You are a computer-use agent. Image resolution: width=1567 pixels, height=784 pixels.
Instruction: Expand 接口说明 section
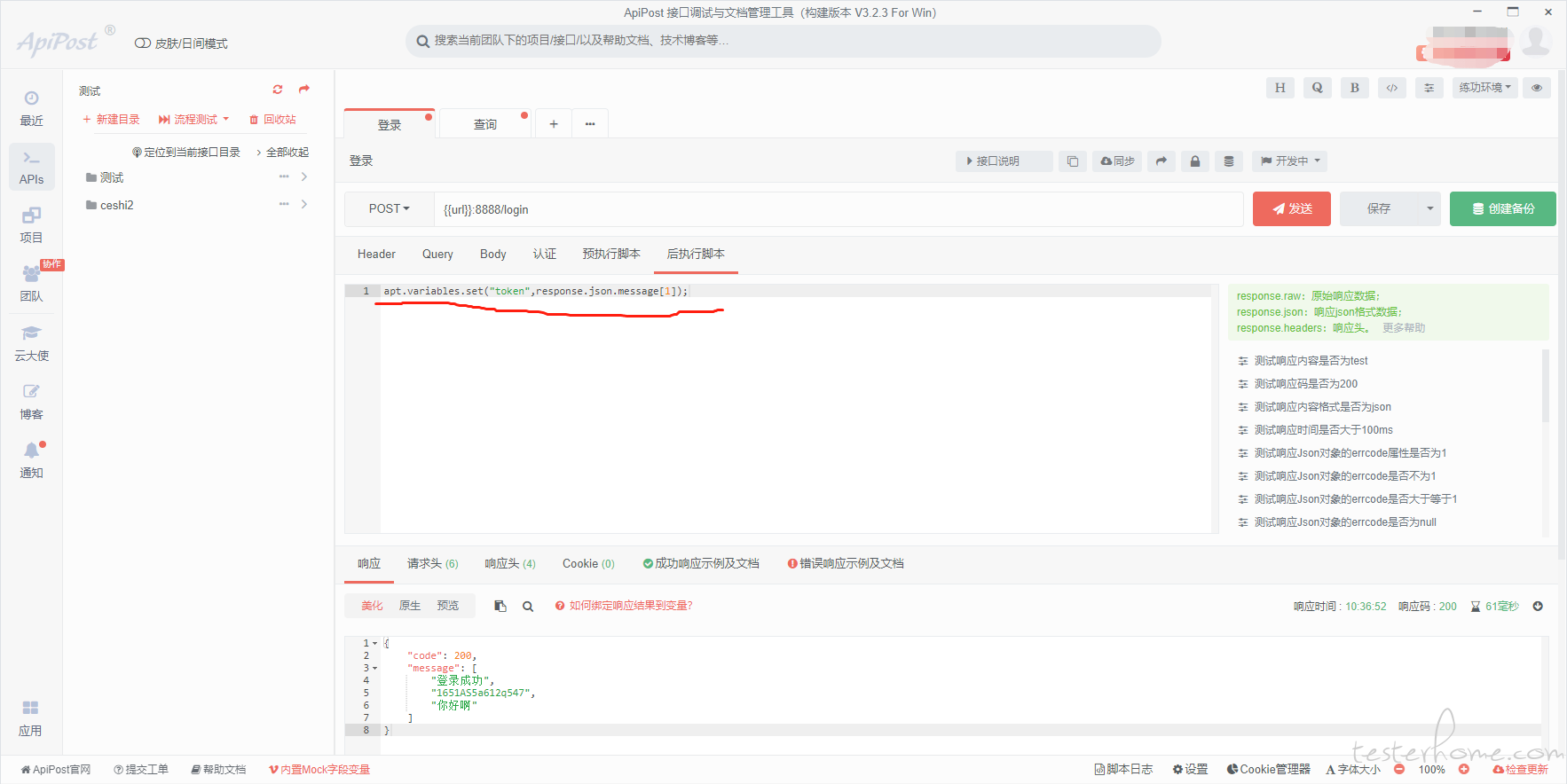(1004, 161)
